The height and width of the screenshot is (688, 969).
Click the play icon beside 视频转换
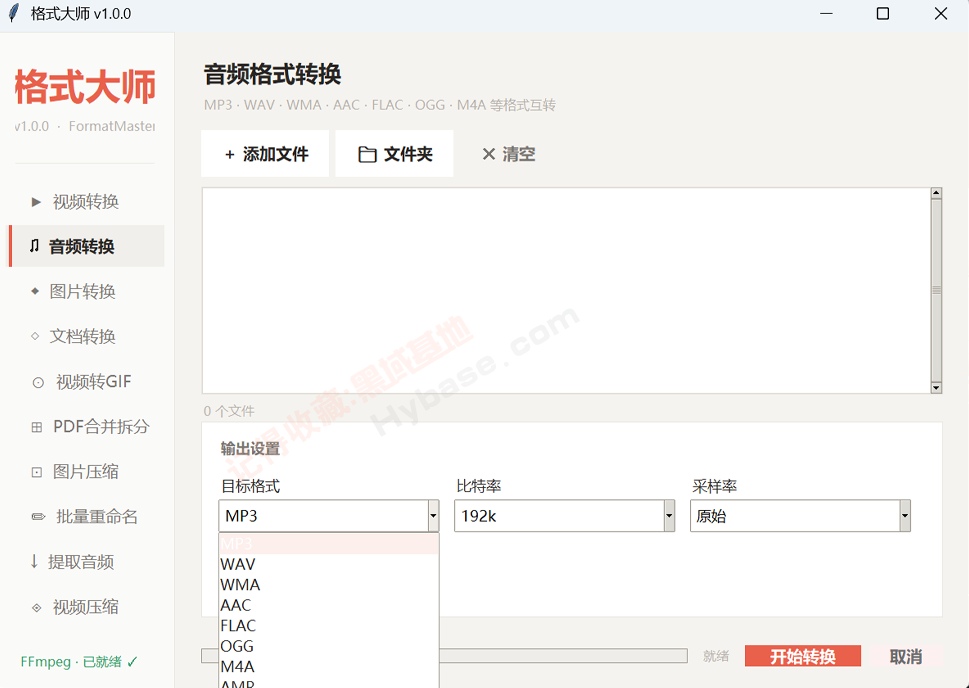[36, 202]
